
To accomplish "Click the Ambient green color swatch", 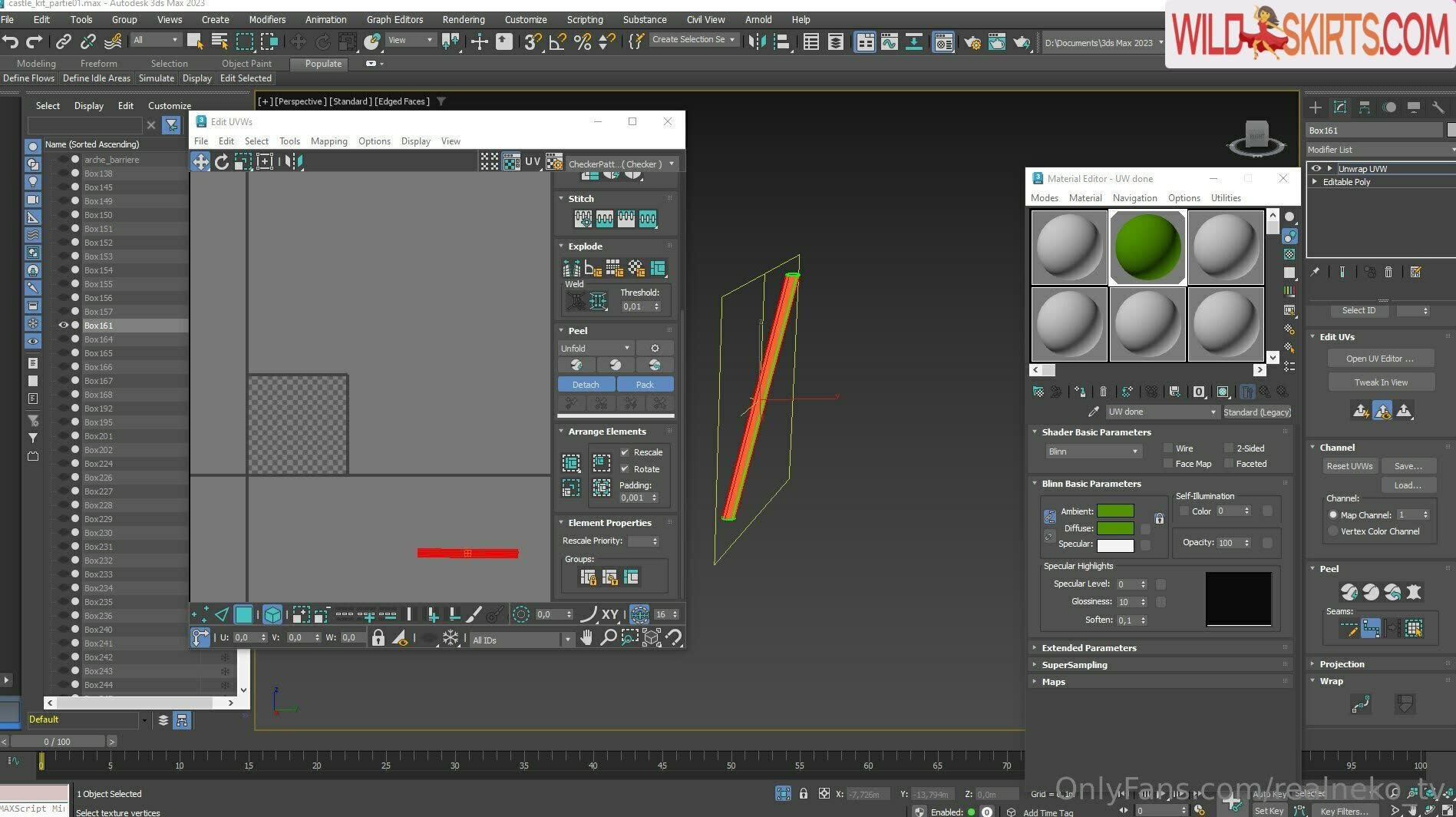I will click(x=1115, y=511).
